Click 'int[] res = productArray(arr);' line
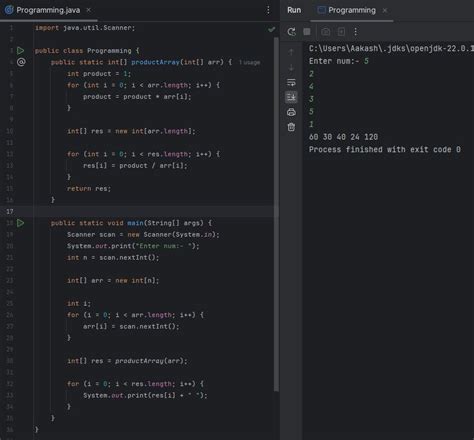This screenshot has height=440, width=474. 127,361
